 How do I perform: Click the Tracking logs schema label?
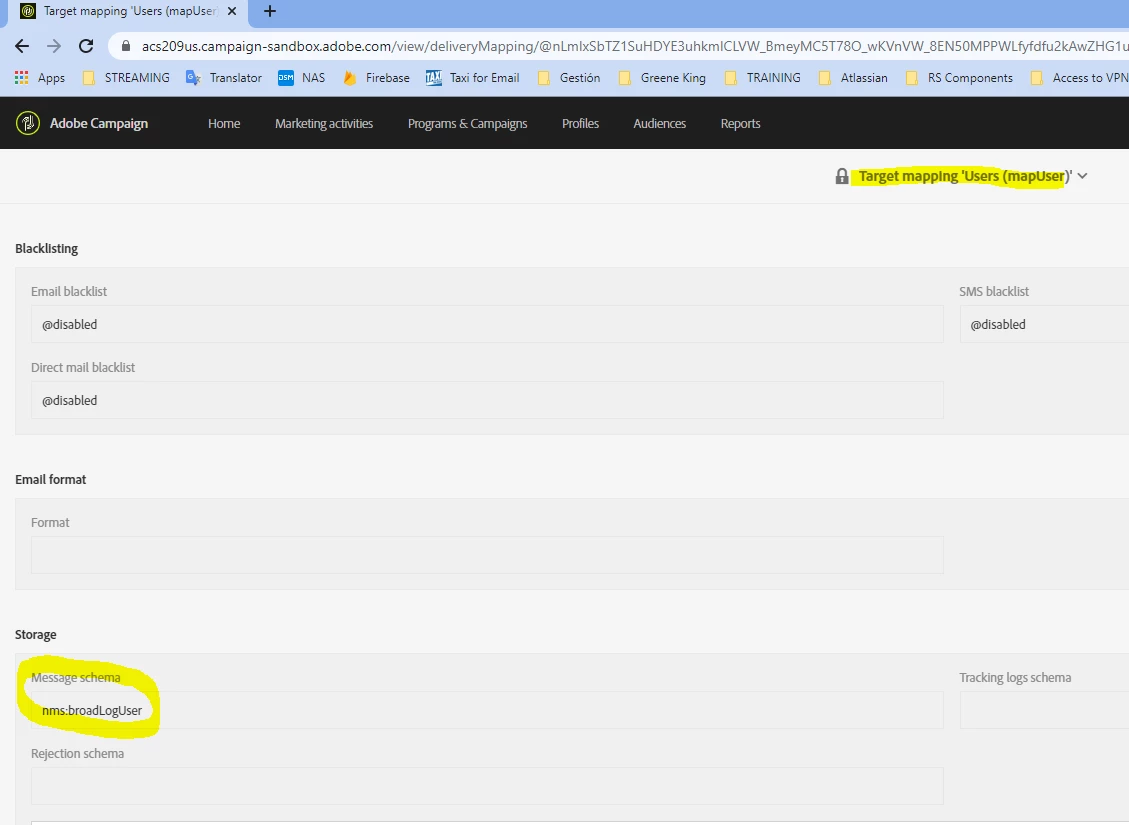[1015, 677]
